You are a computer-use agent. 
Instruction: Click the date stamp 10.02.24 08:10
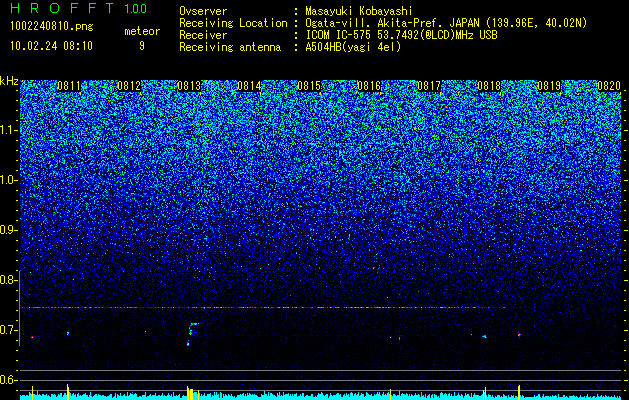point(51,46)
